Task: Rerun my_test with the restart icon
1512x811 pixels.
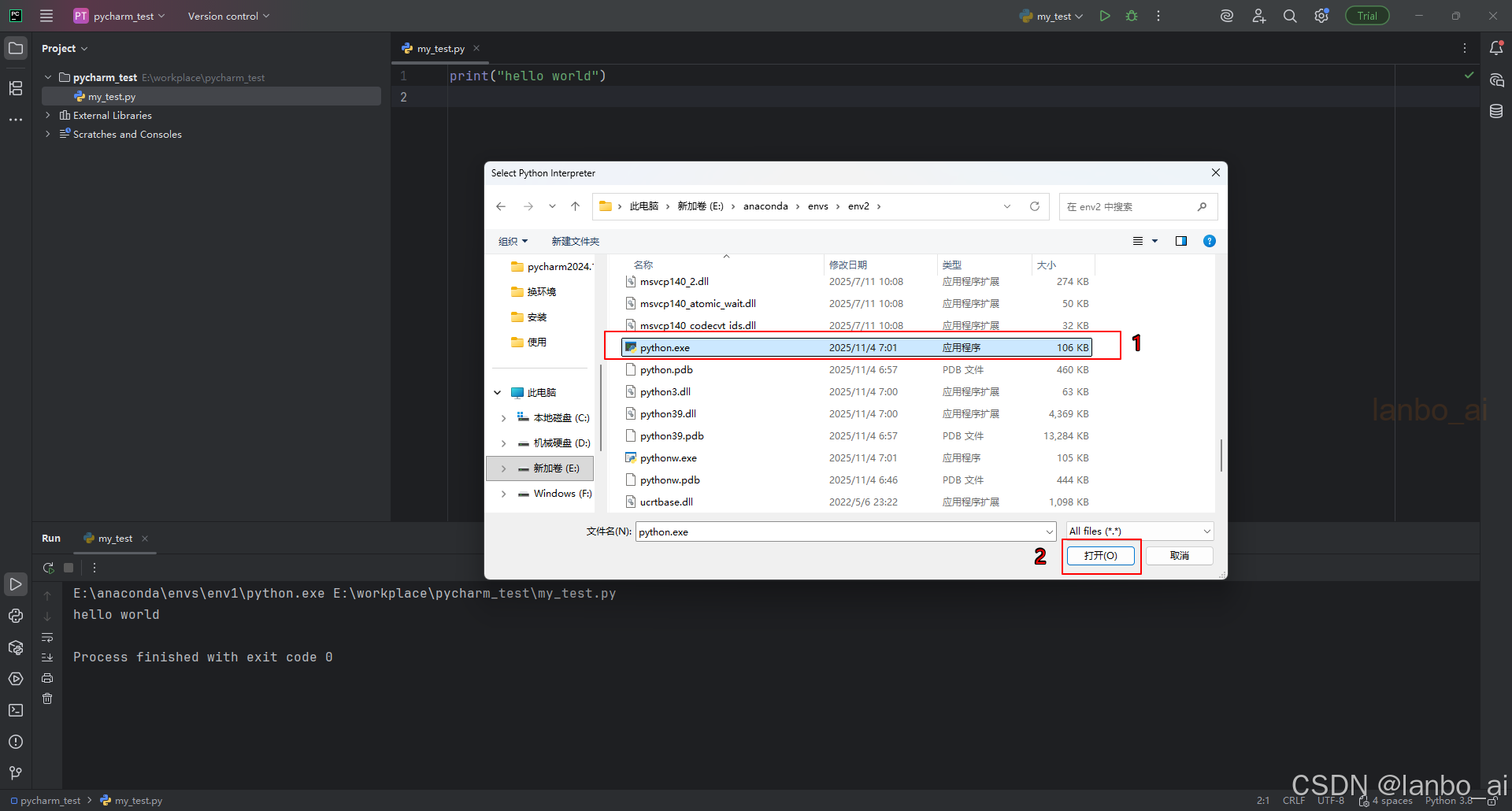Action: [x=48, y=568]
